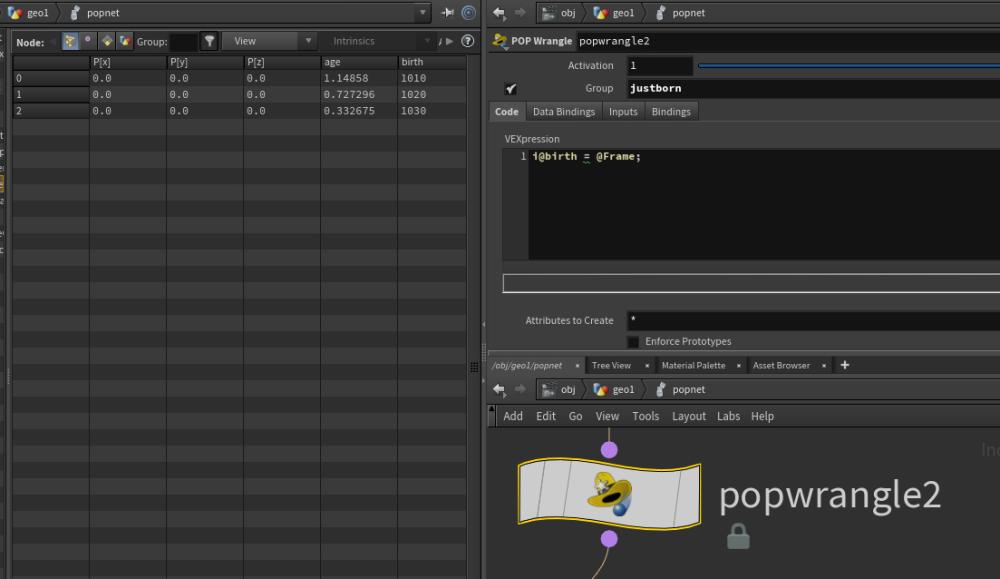1000x579 pixels.
Task: Expand the spreadsheet path dropdown arrow
Action: (424, 13)
